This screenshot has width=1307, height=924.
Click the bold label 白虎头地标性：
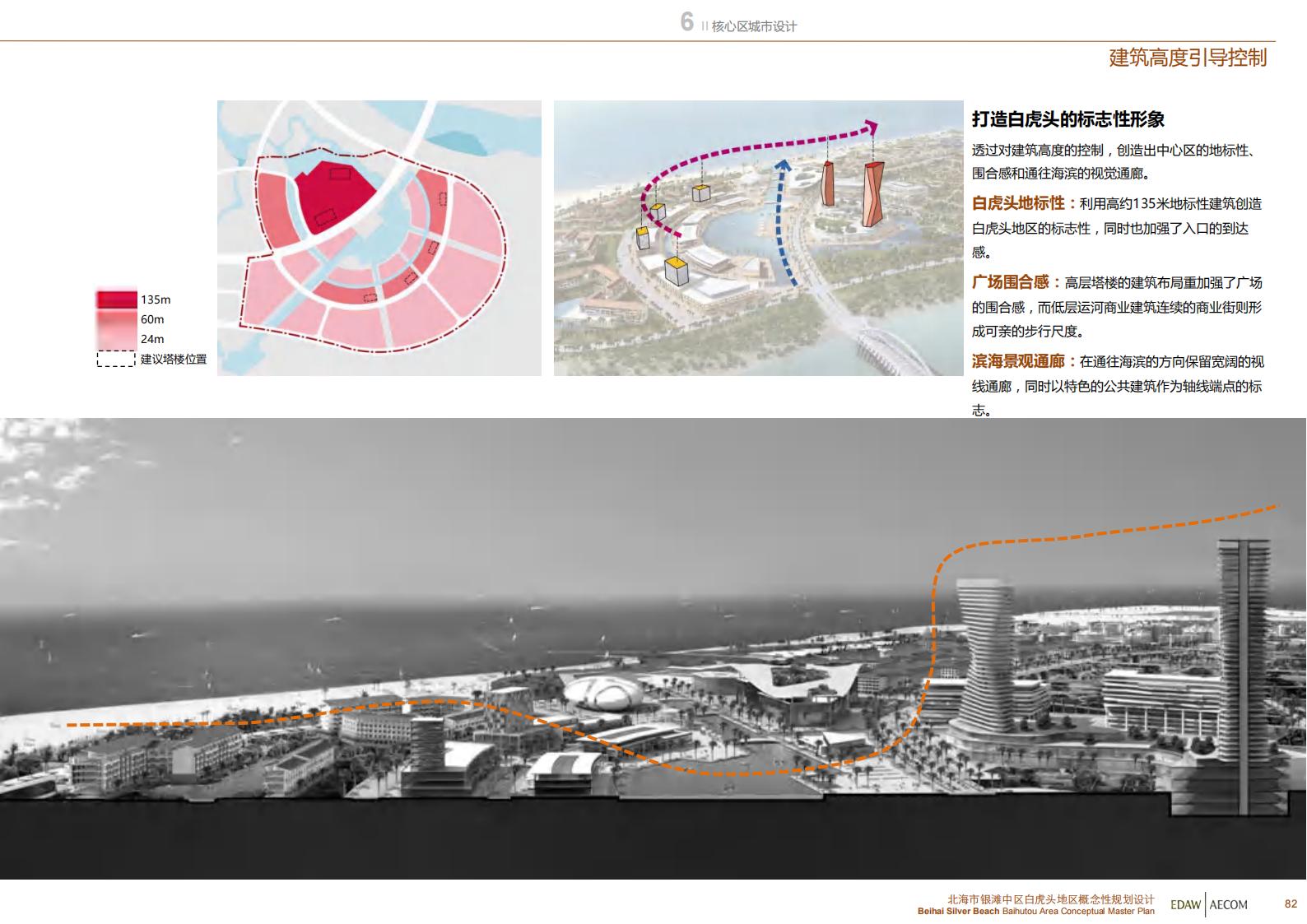pyautogui.click(x=1025, y=203)
